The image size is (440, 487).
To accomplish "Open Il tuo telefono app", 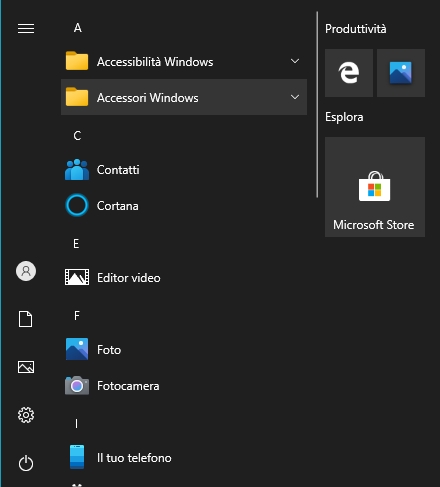I will (x=184, y=458).
